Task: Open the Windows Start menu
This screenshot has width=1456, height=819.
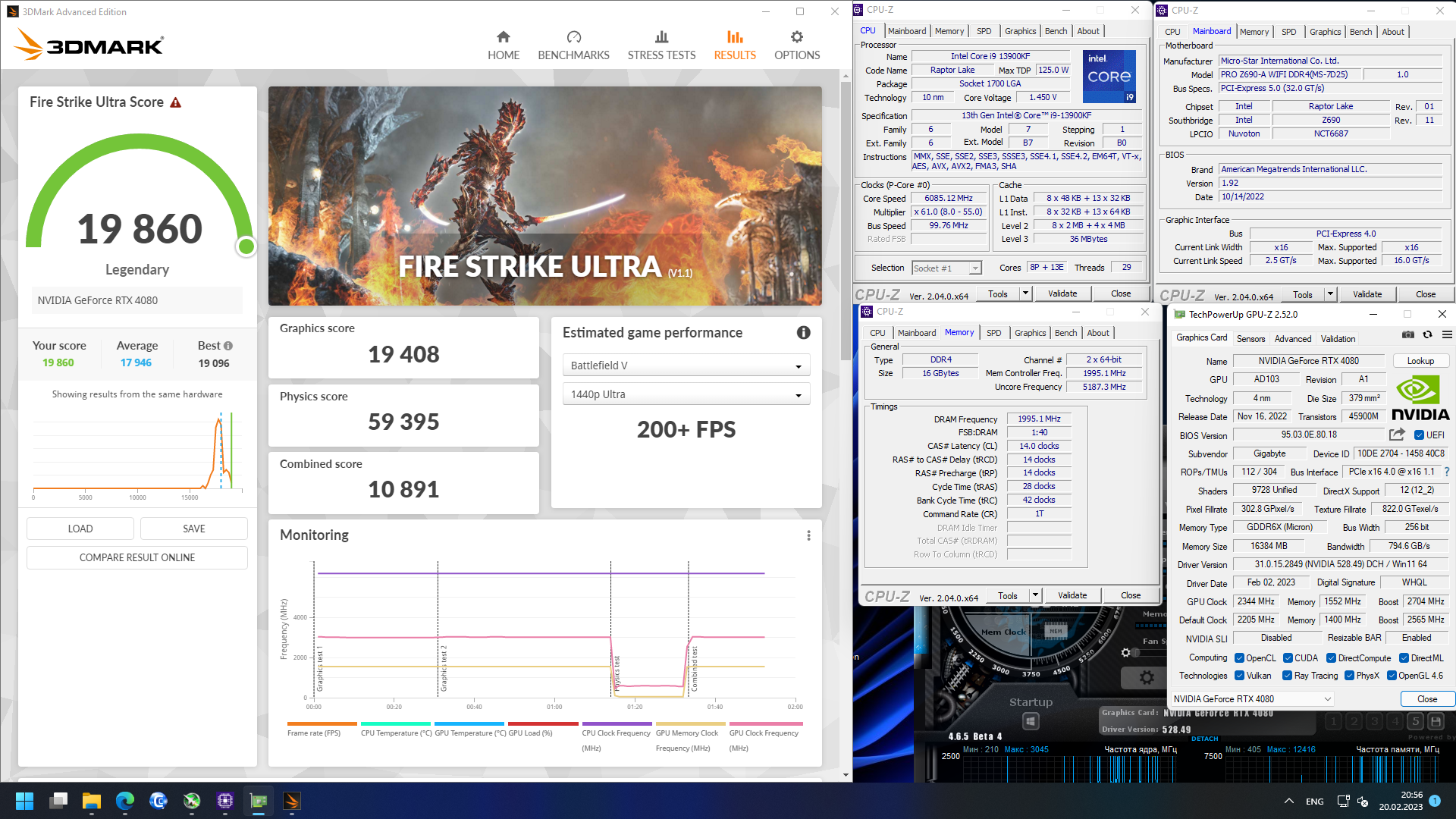Action: click(24, 801)
